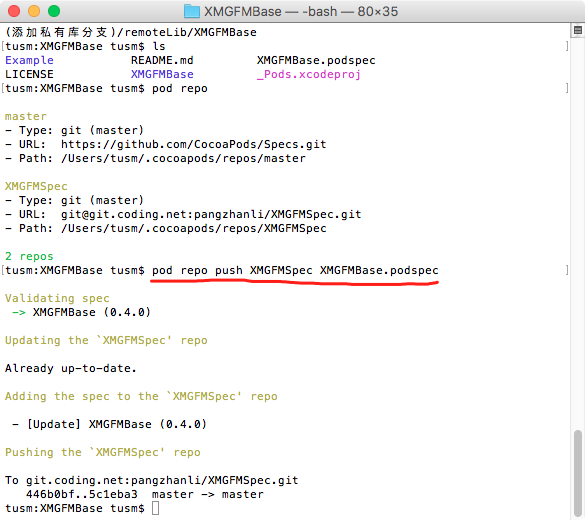
Task: Click the _Pods.xcodeproj entry in listing
Action: (309, 75)
